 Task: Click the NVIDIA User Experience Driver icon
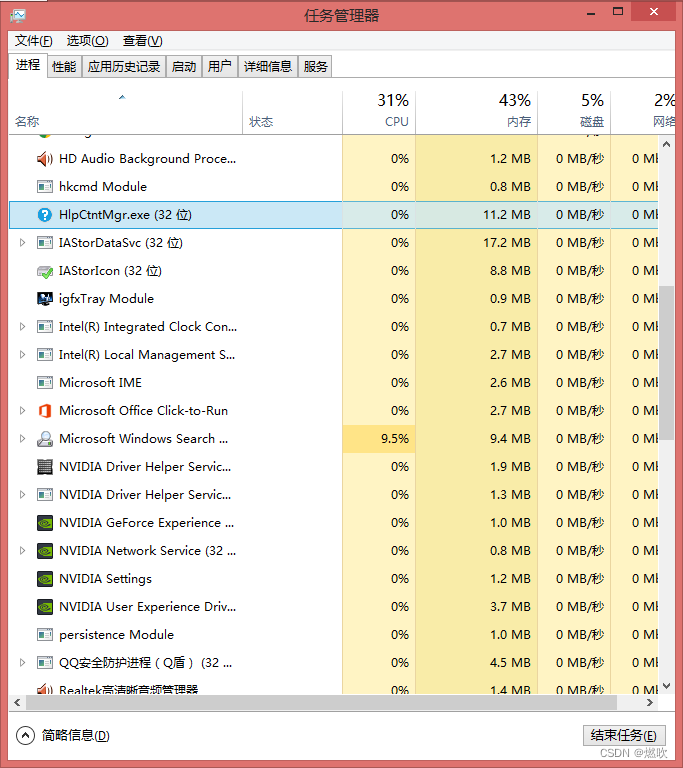pos(45,607)
